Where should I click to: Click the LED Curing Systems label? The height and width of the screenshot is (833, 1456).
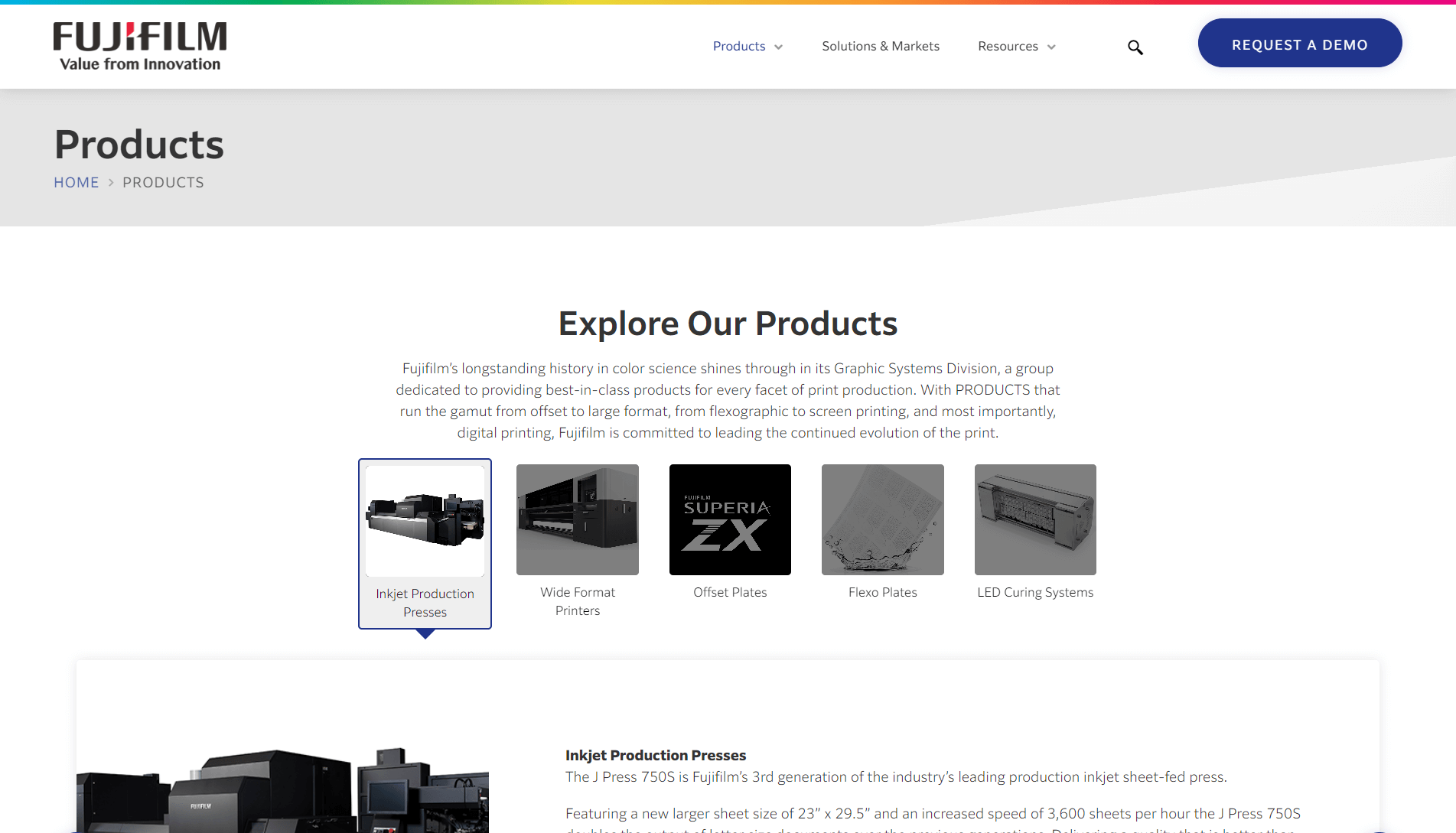point(1035,592)
